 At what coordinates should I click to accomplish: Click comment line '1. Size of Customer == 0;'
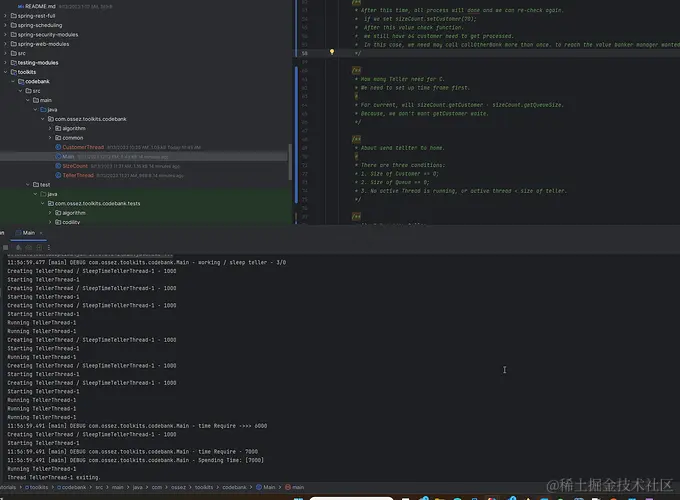(397, 174)
